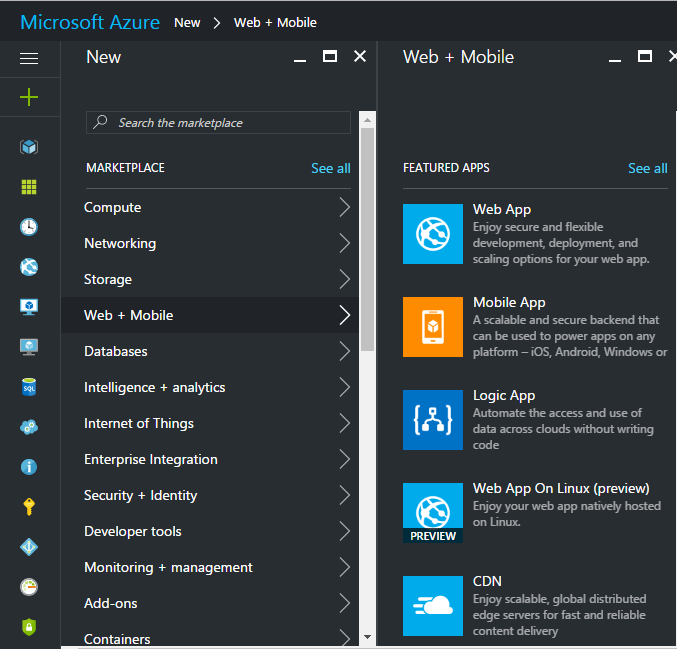Select Web + Mobile marketplace category
This screenshot has width=677, height=649.
point(210,315)
